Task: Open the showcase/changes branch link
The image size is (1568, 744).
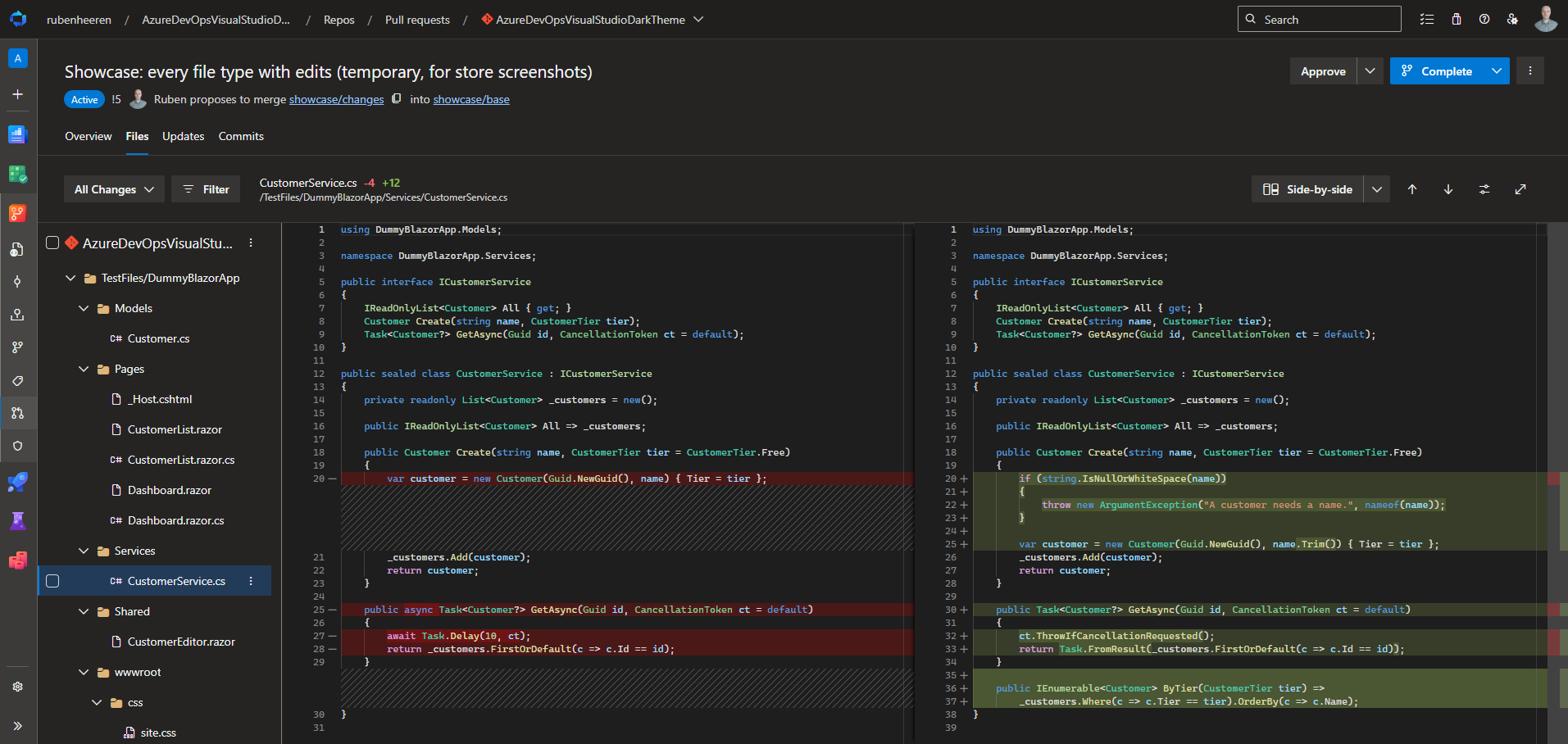Action: (x=336, y=99)
